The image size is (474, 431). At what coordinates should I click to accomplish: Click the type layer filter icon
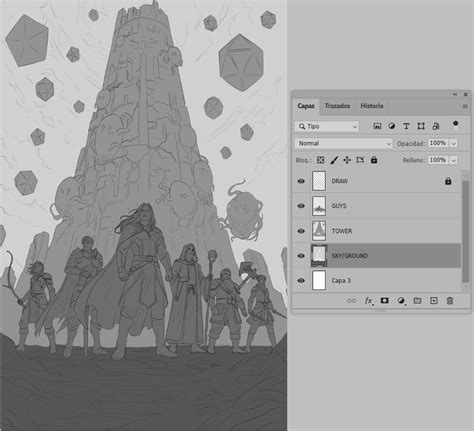click(x=406, y=126)
